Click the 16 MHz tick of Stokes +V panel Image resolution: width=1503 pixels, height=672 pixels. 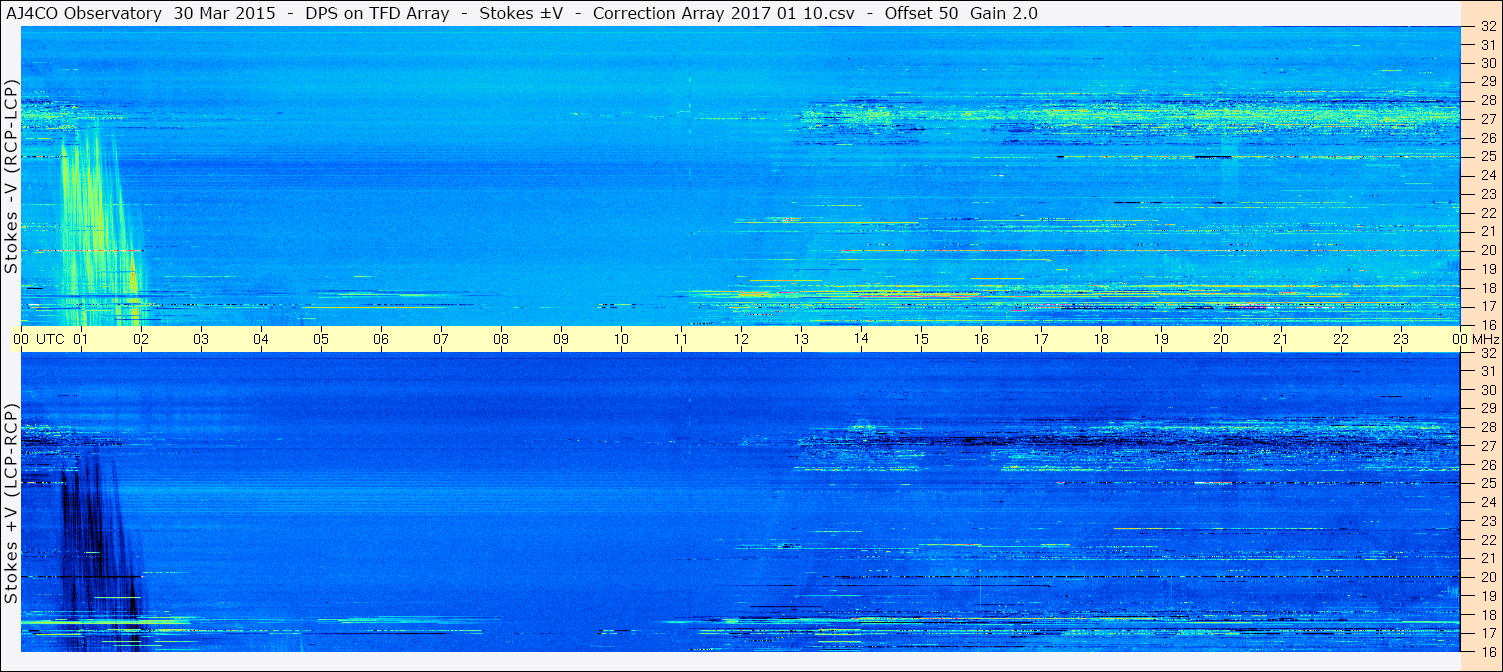click(x=1487, y=651)
